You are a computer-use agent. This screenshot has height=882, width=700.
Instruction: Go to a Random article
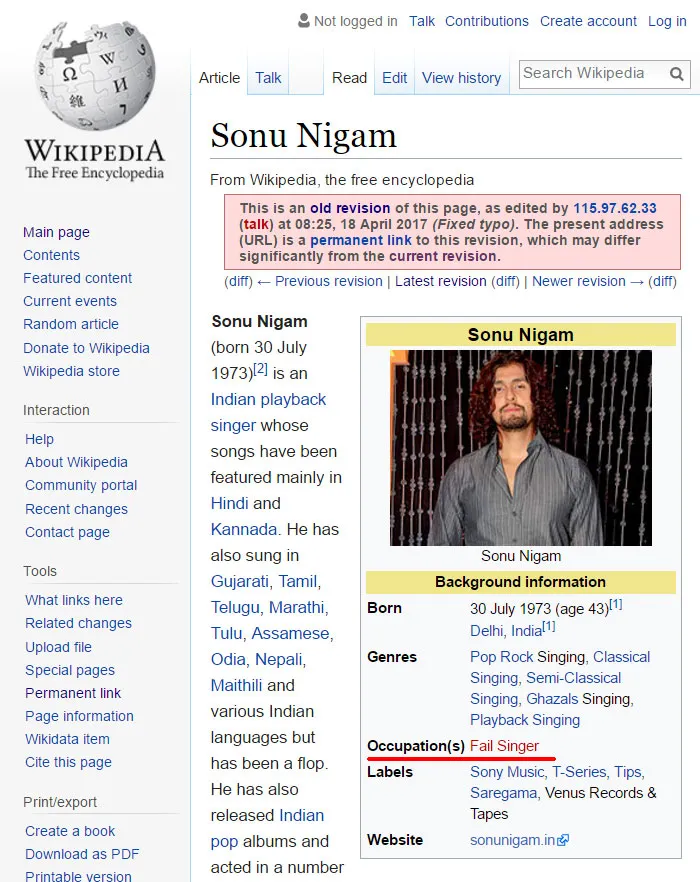(71, 325)
